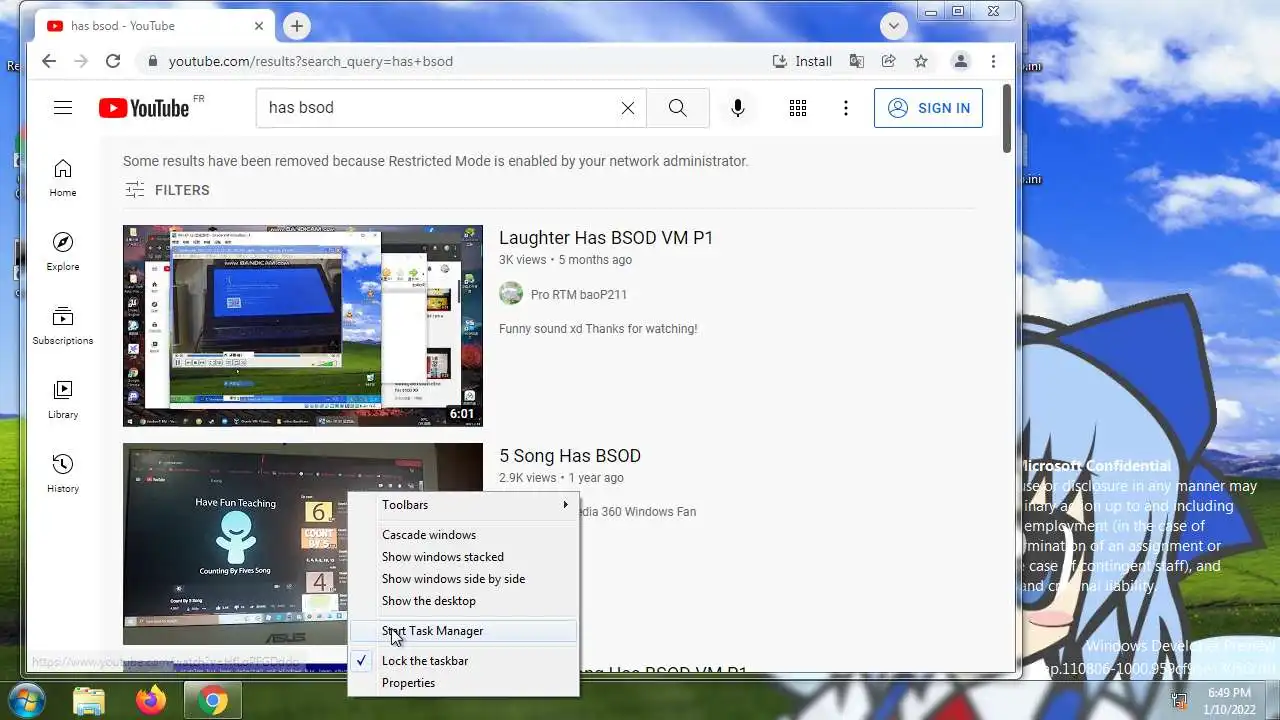Select Show windows stacked

[x=463, y=557]
